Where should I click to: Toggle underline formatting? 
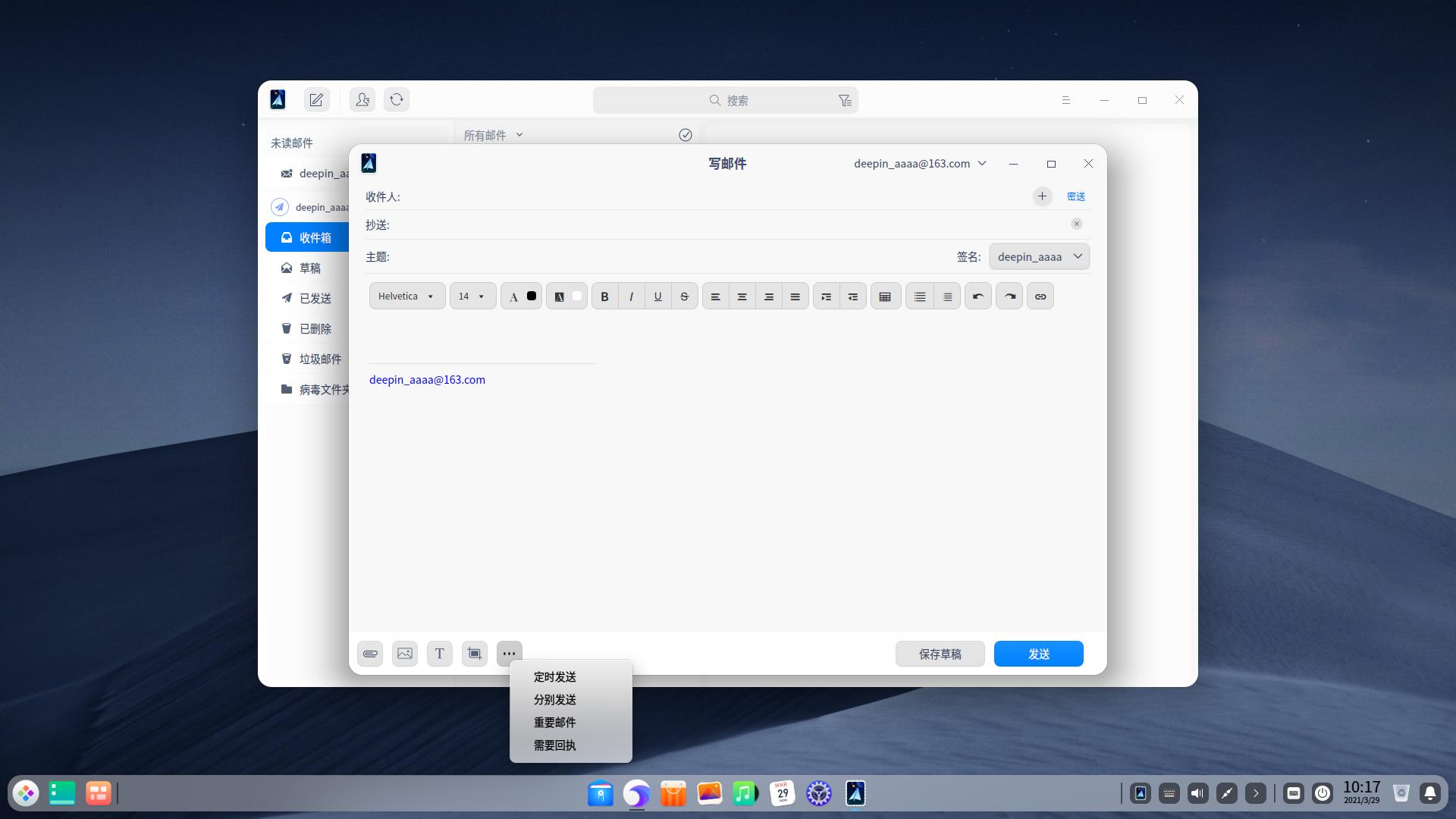(657, 296)
